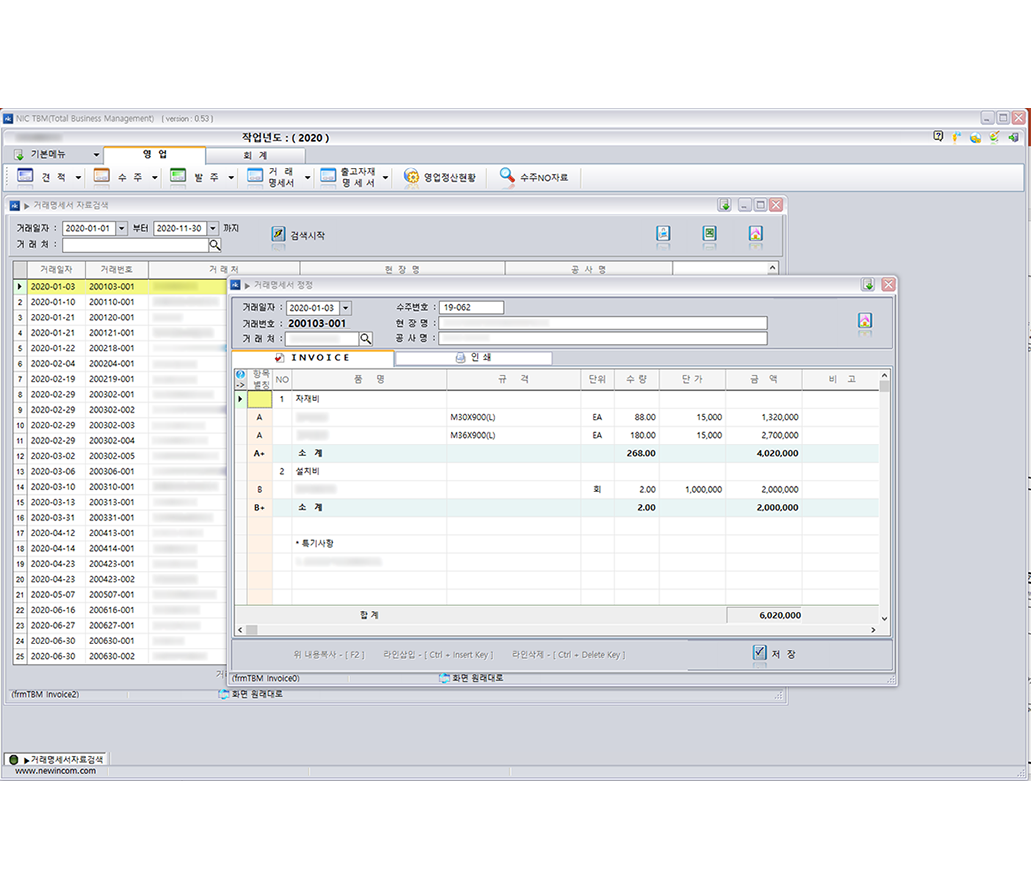Screen dimensions: 1031x889
Task: Click the blue help icon in grid header
Action: tap(240, 375)
